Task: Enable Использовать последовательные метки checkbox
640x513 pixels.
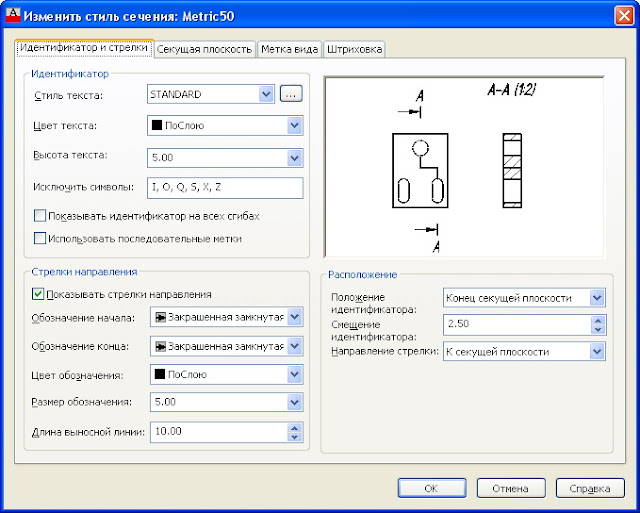Action: (x=40, y=238)
